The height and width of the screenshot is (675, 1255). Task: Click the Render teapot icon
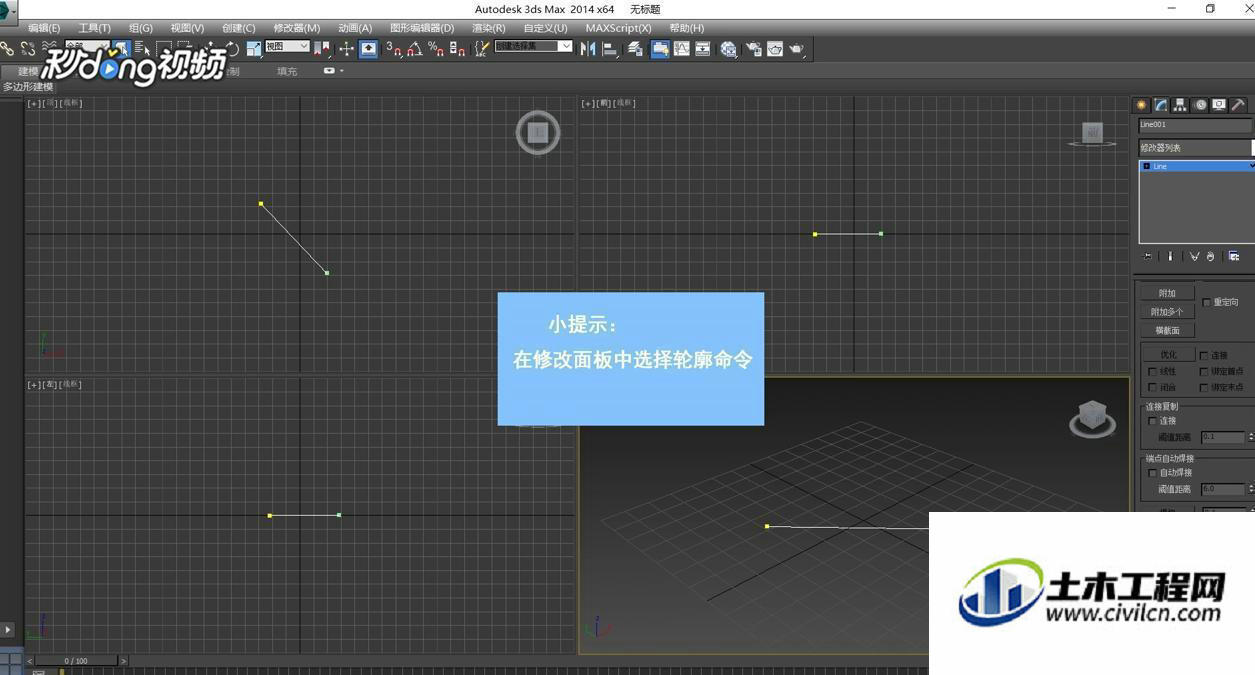(x=796, y=48)
